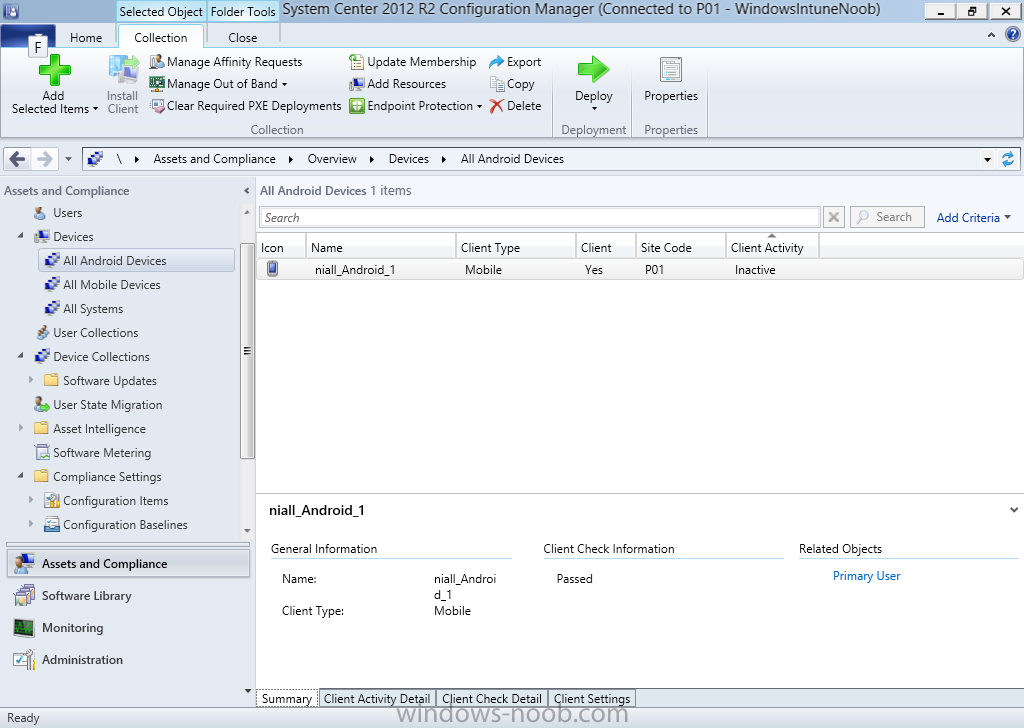Collapse the Devices tree node

(x=20, y=236)
